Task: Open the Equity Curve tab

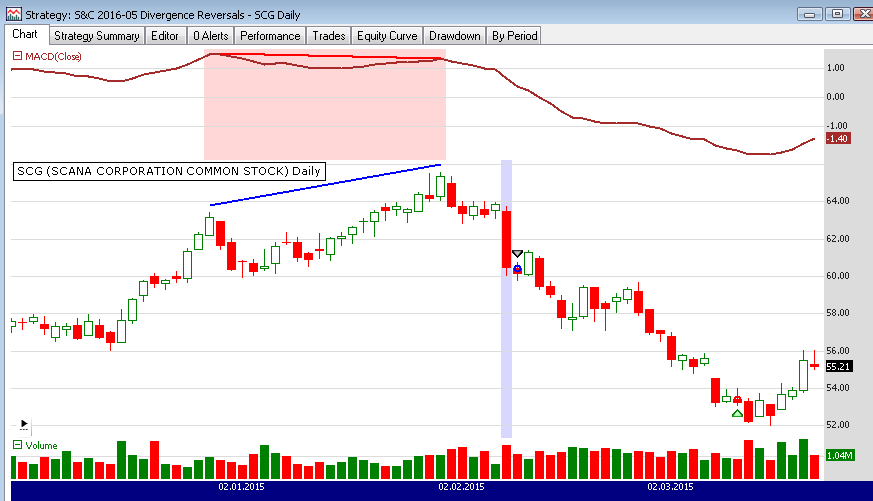Action: [x=388, y=36]
